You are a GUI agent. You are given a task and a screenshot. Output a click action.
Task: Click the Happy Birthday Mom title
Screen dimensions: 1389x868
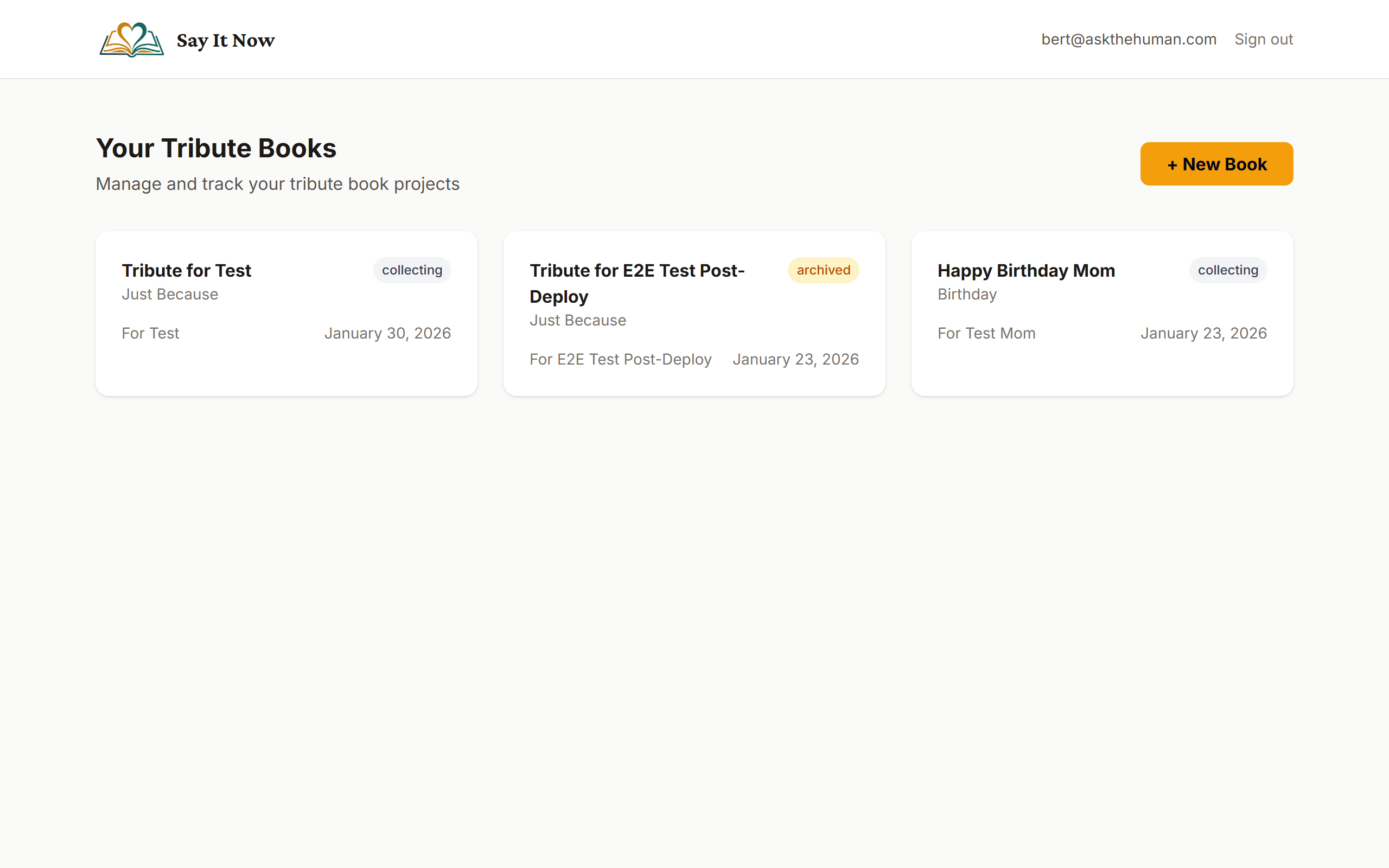pyautogui.click(x=1026, y=270)
